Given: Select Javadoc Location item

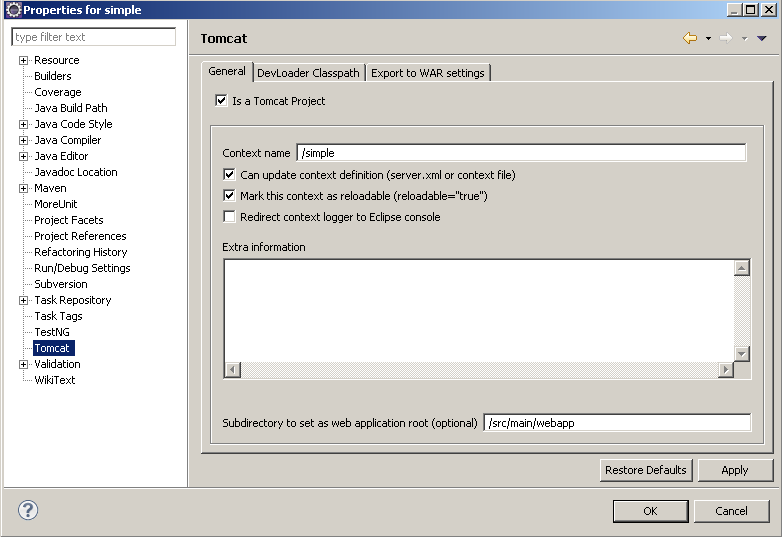Looking at the screenshot, I should [76, 172].
